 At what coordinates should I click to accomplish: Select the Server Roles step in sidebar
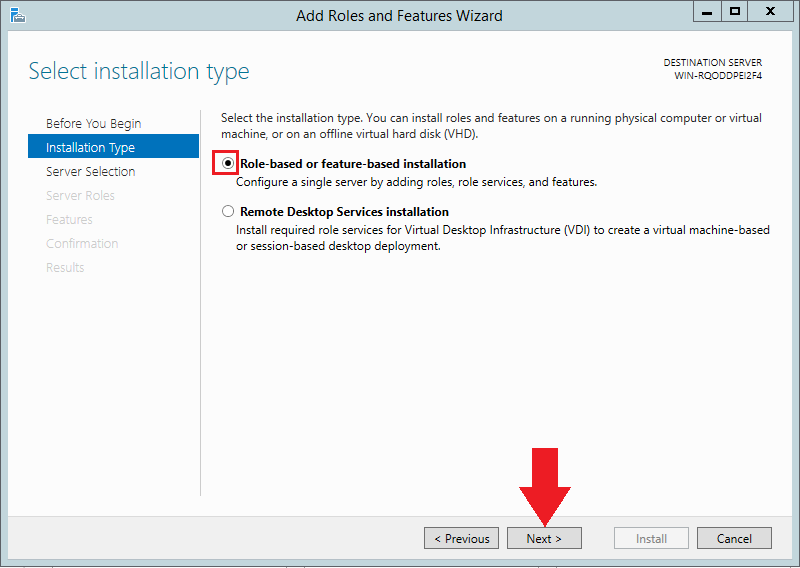(x=80, y=195)
